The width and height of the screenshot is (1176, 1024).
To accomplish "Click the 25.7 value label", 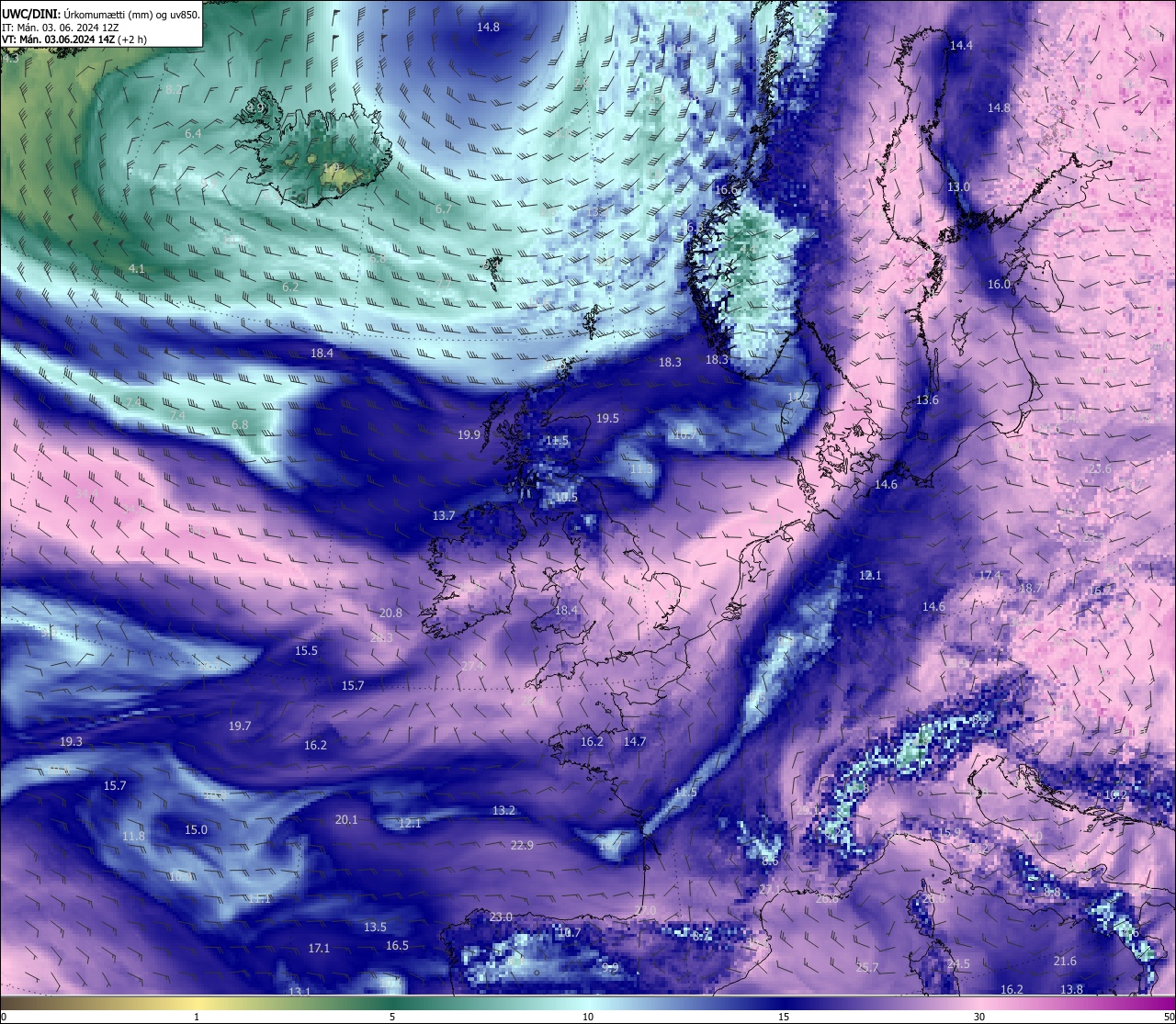I will 867,967.
